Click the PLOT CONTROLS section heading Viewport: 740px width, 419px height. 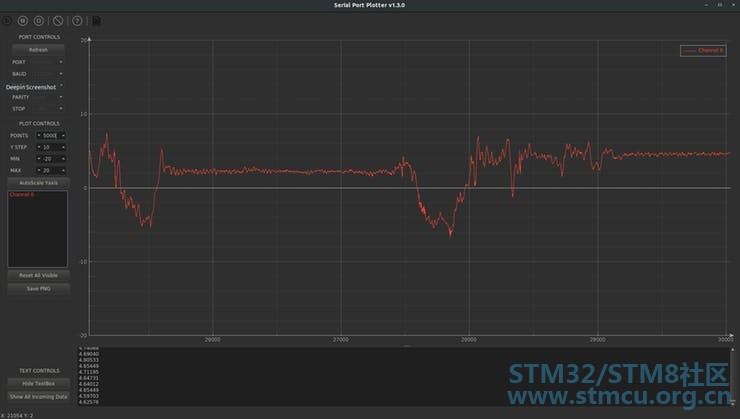pyautogui.click(x=39, y=124)
